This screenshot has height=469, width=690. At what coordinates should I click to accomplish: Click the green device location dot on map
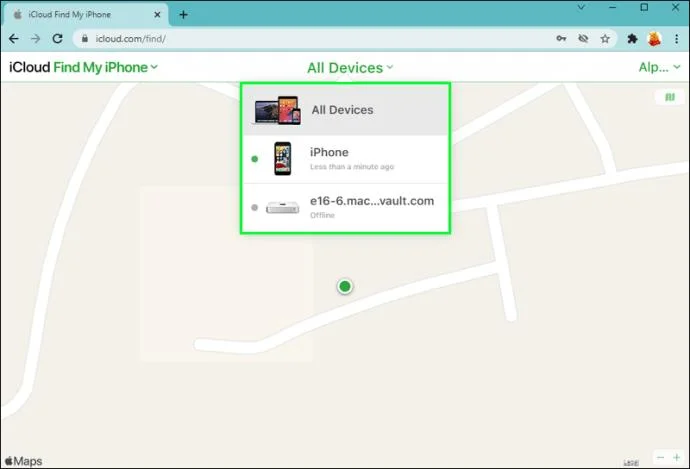pyautogui.click(x=345, y=286)
